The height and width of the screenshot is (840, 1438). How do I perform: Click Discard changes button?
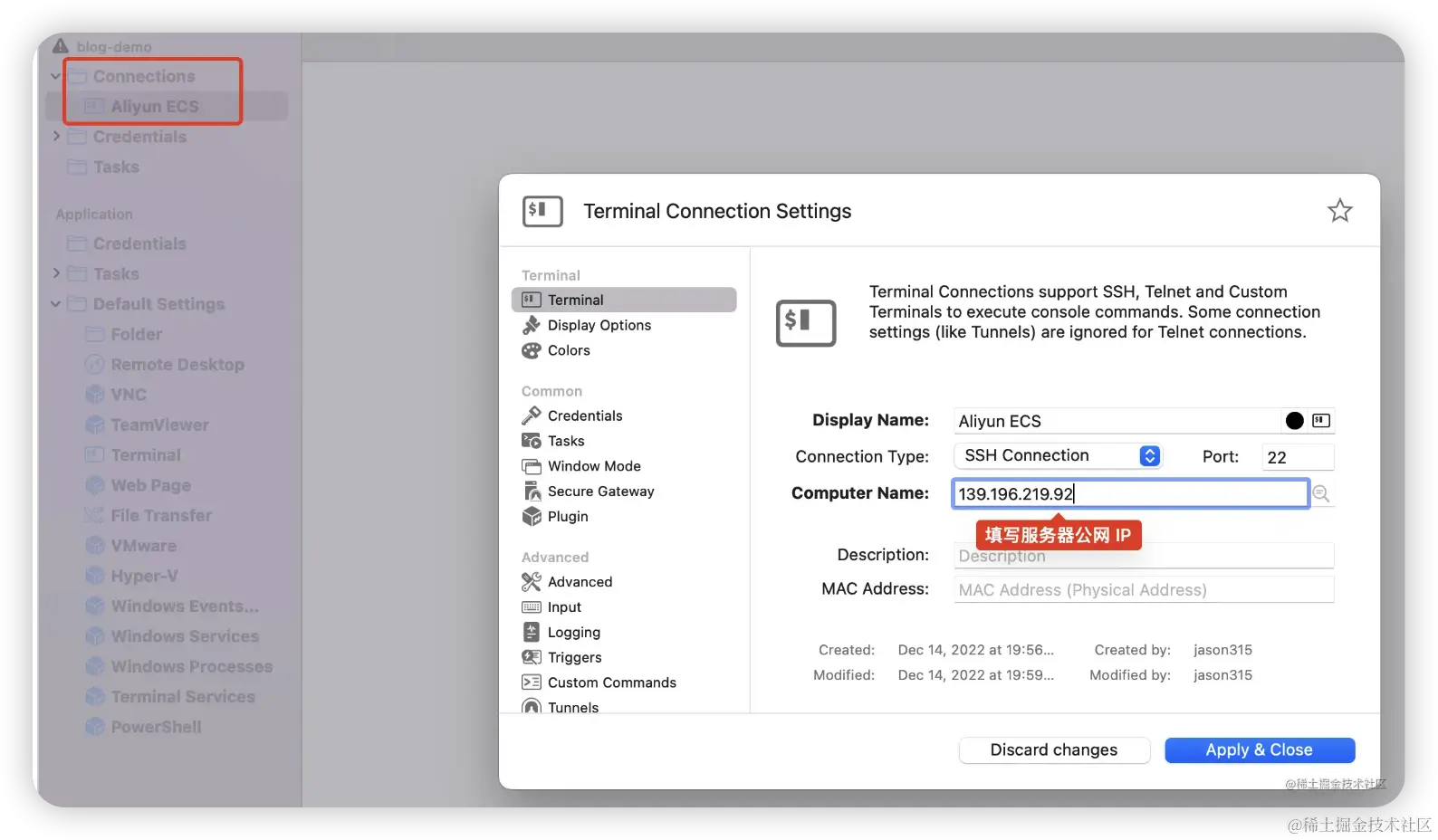(x=1054, y=750)
